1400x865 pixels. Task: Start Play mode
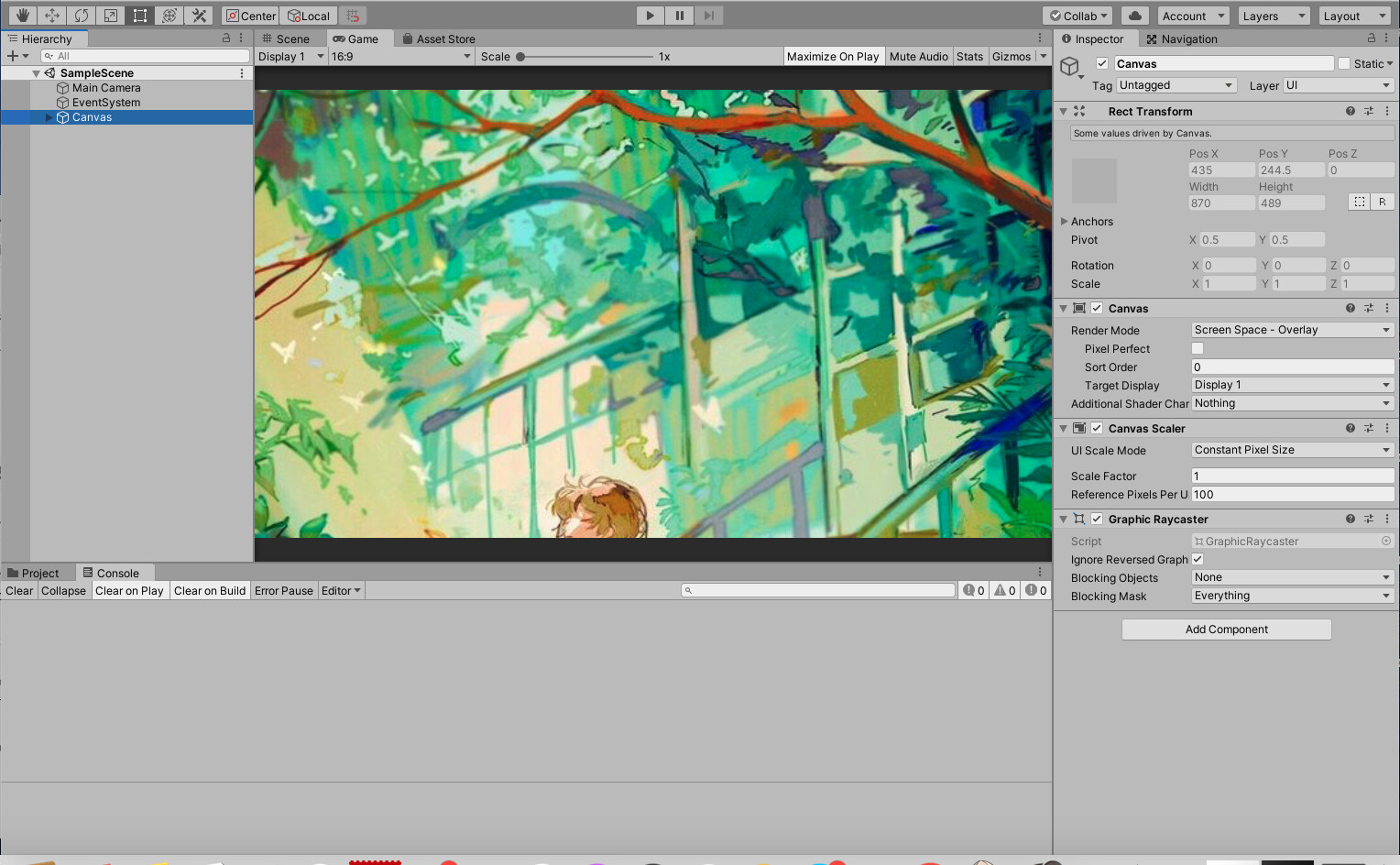[650, 16]
